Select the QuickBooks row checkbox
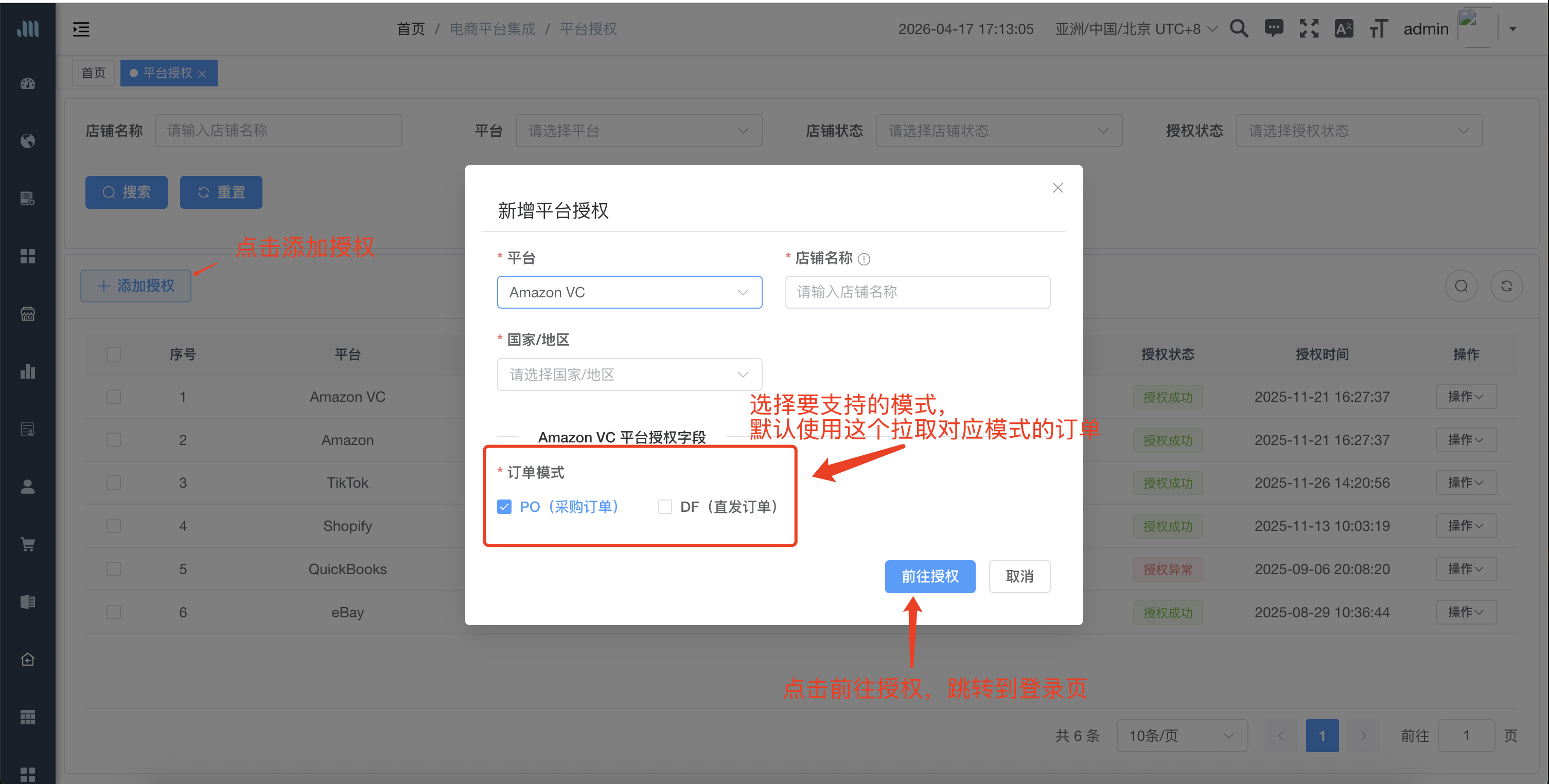Viewport: 1549px width, 784px height. pyautogui.click(x=114, y=569)
